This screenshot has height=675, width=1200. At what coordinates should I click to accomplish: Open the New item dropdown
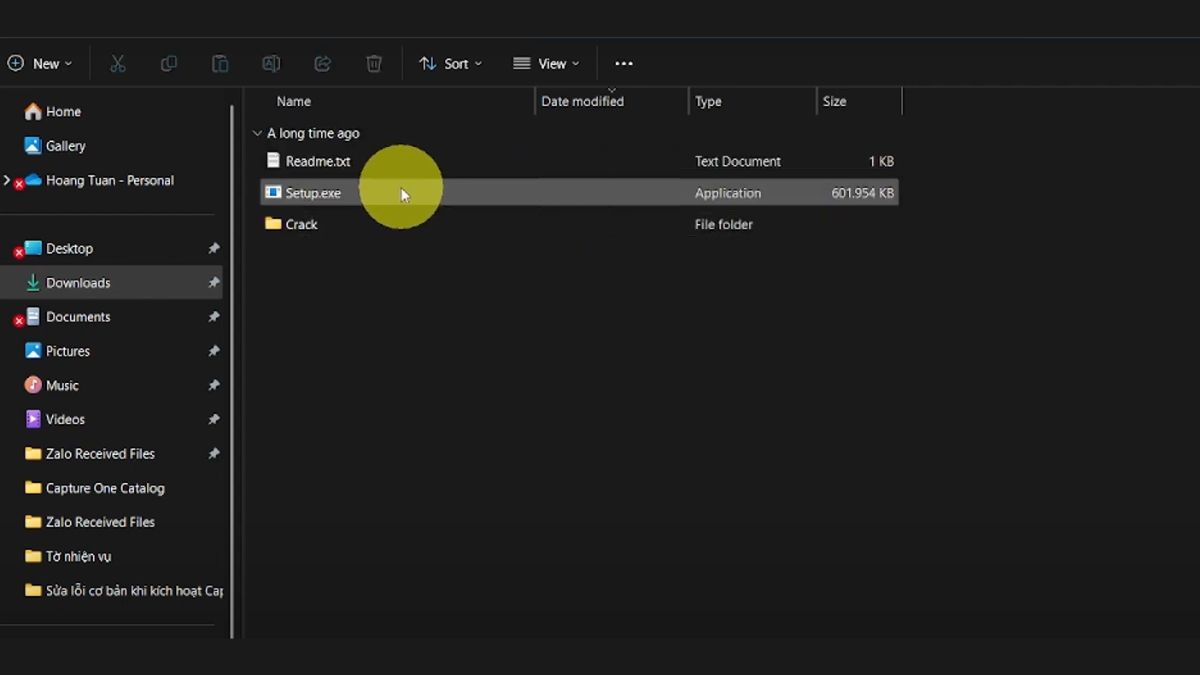(x=40, y=64)
